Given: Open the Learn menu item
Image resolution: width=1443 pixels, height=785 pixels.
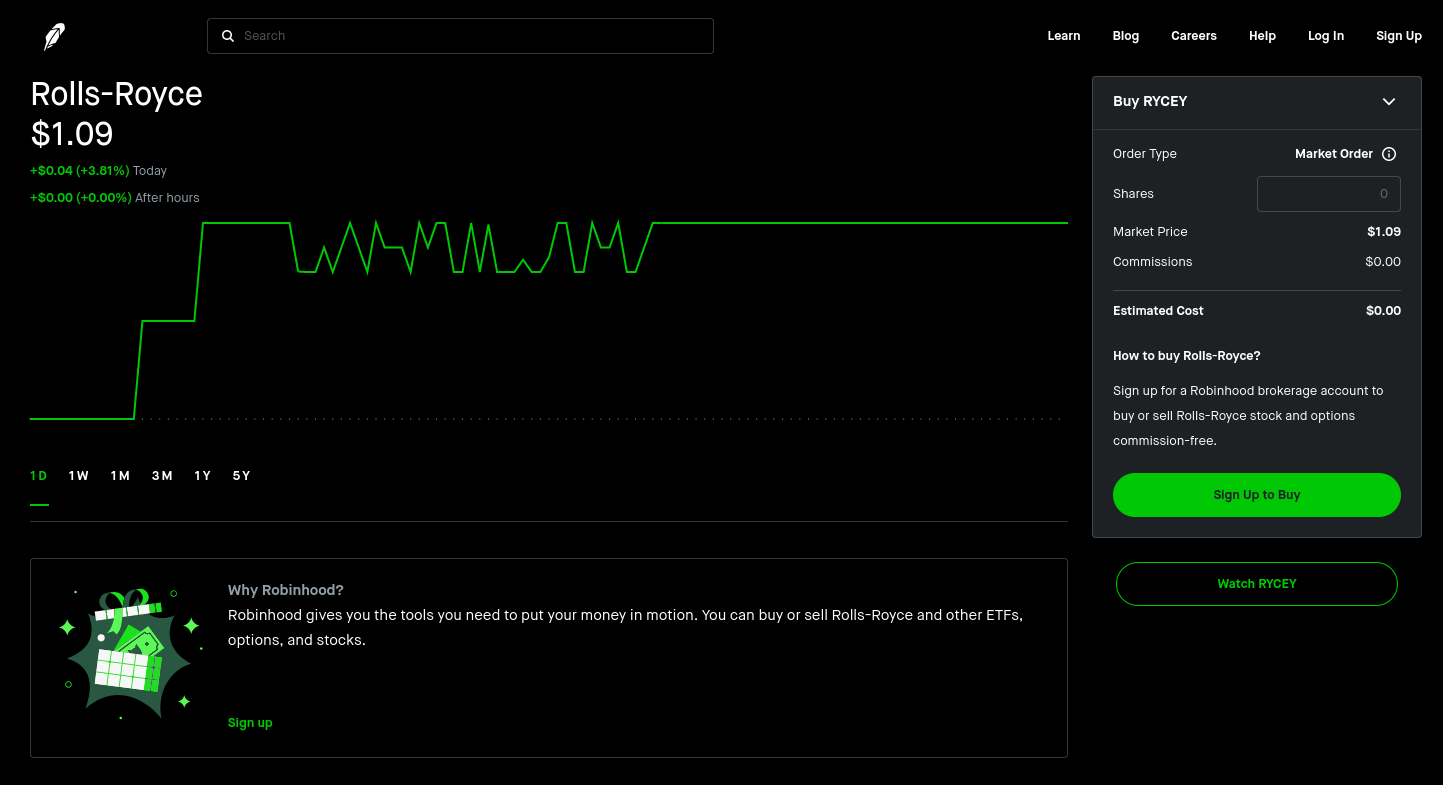Looking at the screenshot, I should [1064, 36].
